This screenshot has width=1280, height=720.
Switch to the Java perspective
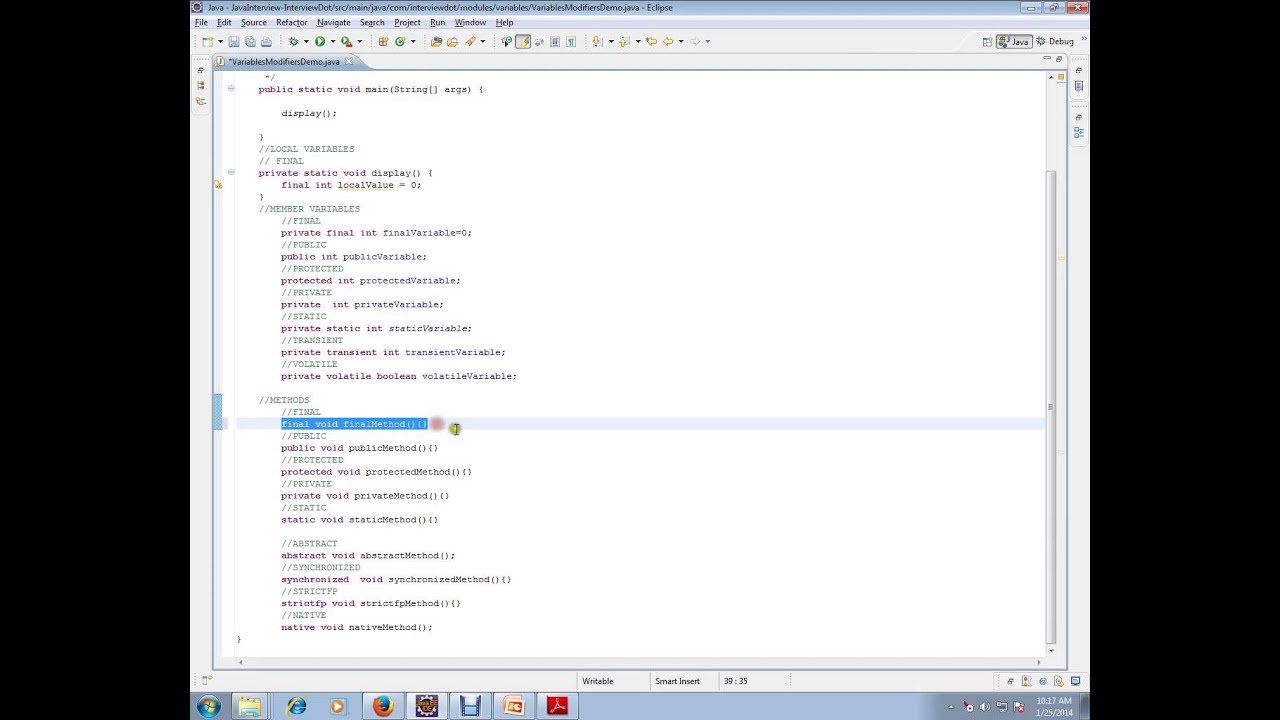coord(1014,41)
